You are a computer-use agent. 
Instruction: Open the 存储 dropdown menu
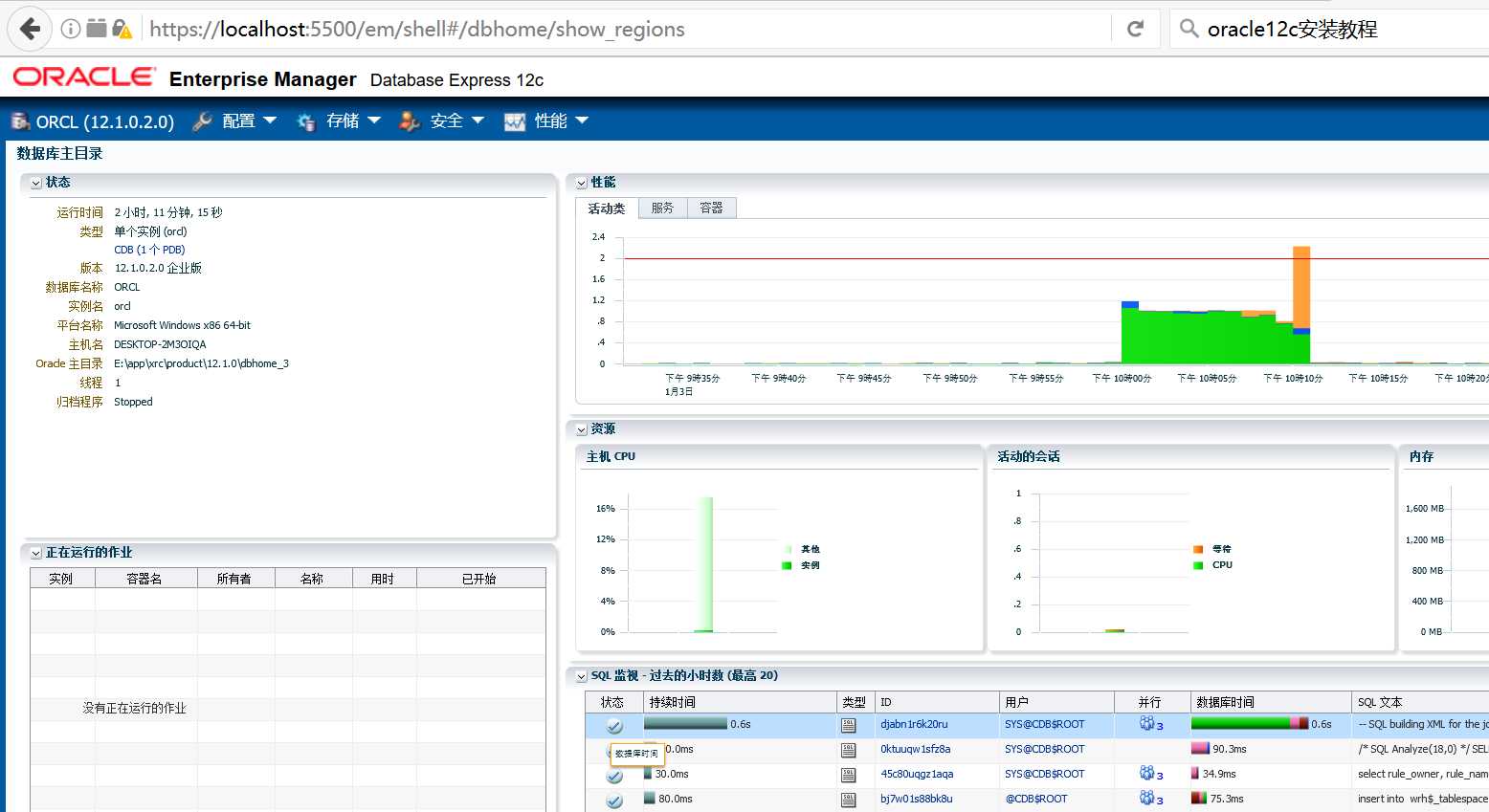[353, 121]
